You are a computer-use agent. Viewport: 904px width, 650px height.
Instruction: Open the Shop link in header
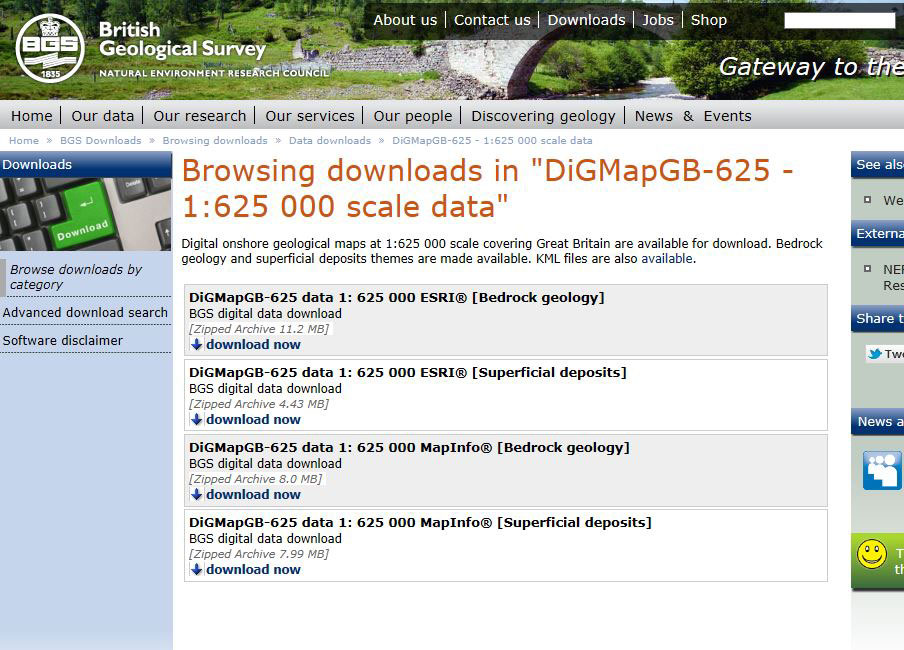708,20
